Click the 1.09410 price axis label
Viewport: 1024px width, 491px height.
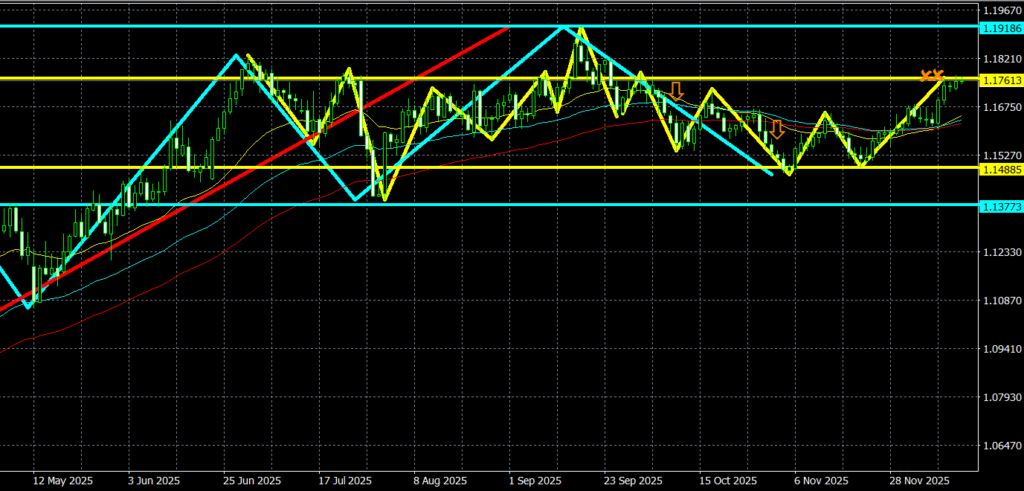1000,349
